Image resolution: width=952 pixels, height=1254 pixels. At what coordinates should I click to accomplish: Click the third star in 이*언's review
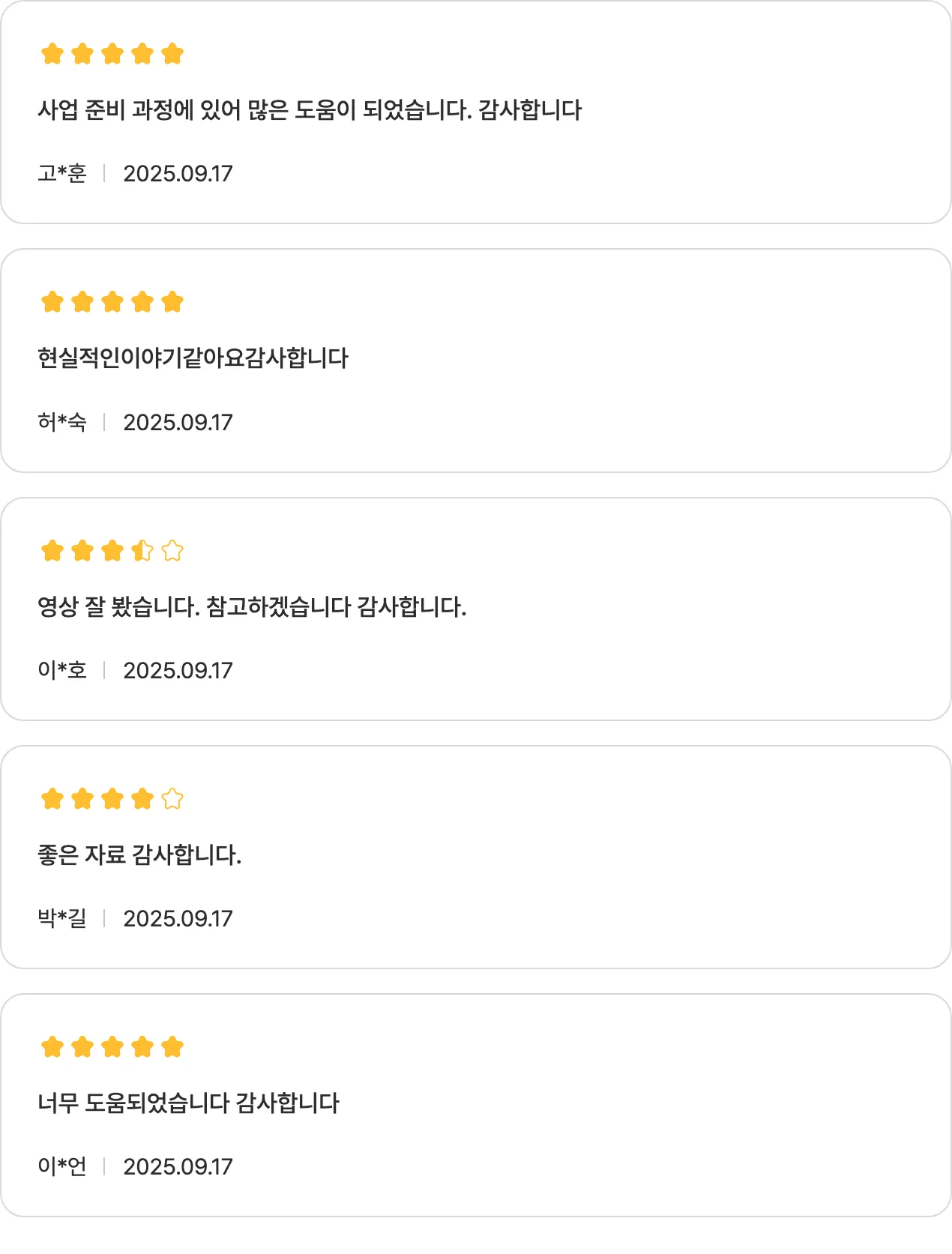click(x=112, y=1047)
